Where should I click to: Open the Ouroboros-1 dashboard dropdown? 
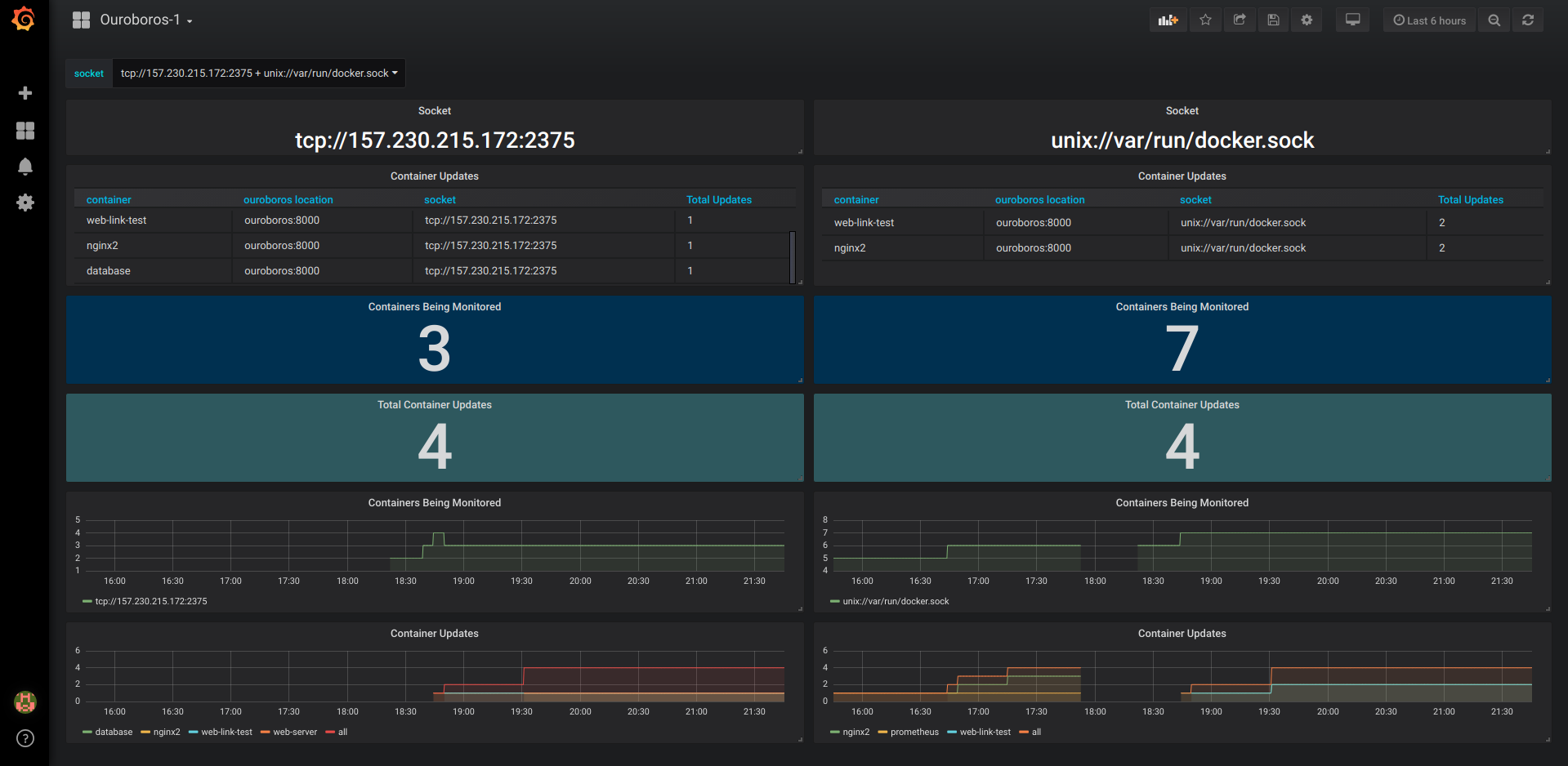pos(139,20)
